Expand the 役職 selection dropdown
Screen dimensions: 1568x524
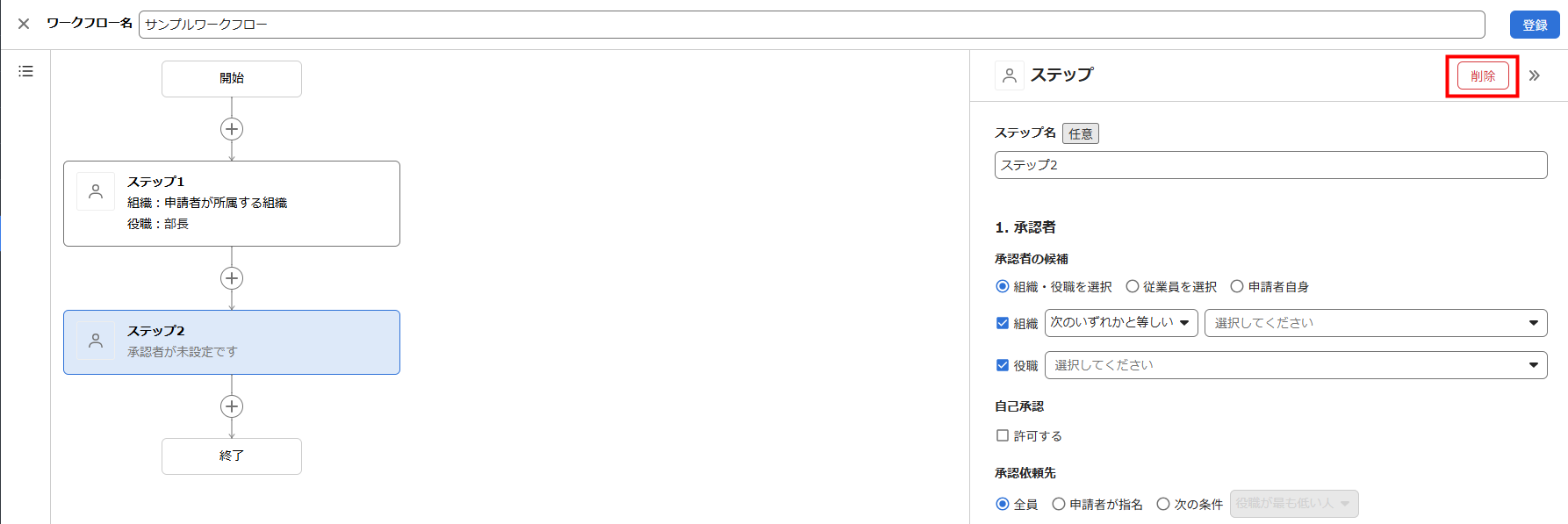click(x=1295, y=365)
